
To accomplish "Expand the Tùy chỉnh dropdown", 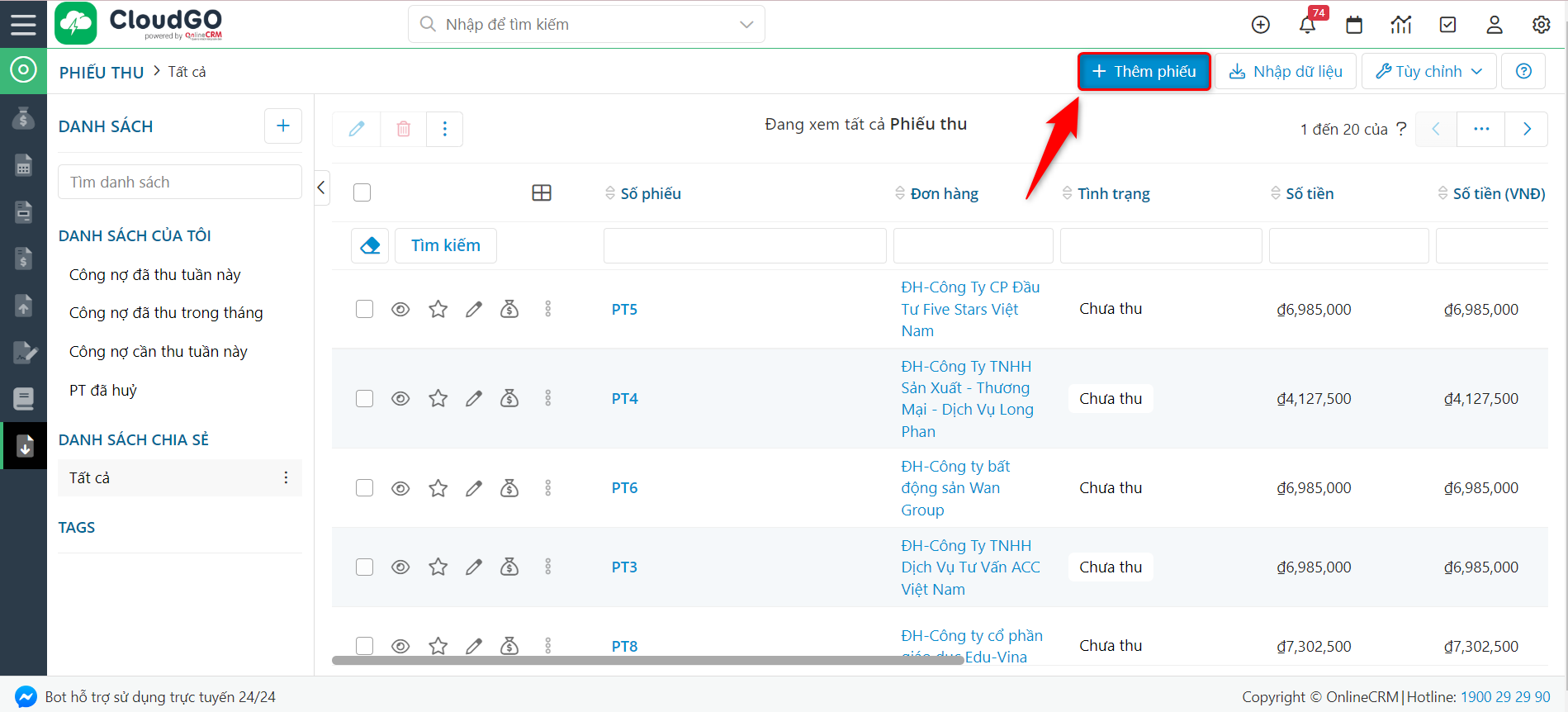I will (1428, 71).
